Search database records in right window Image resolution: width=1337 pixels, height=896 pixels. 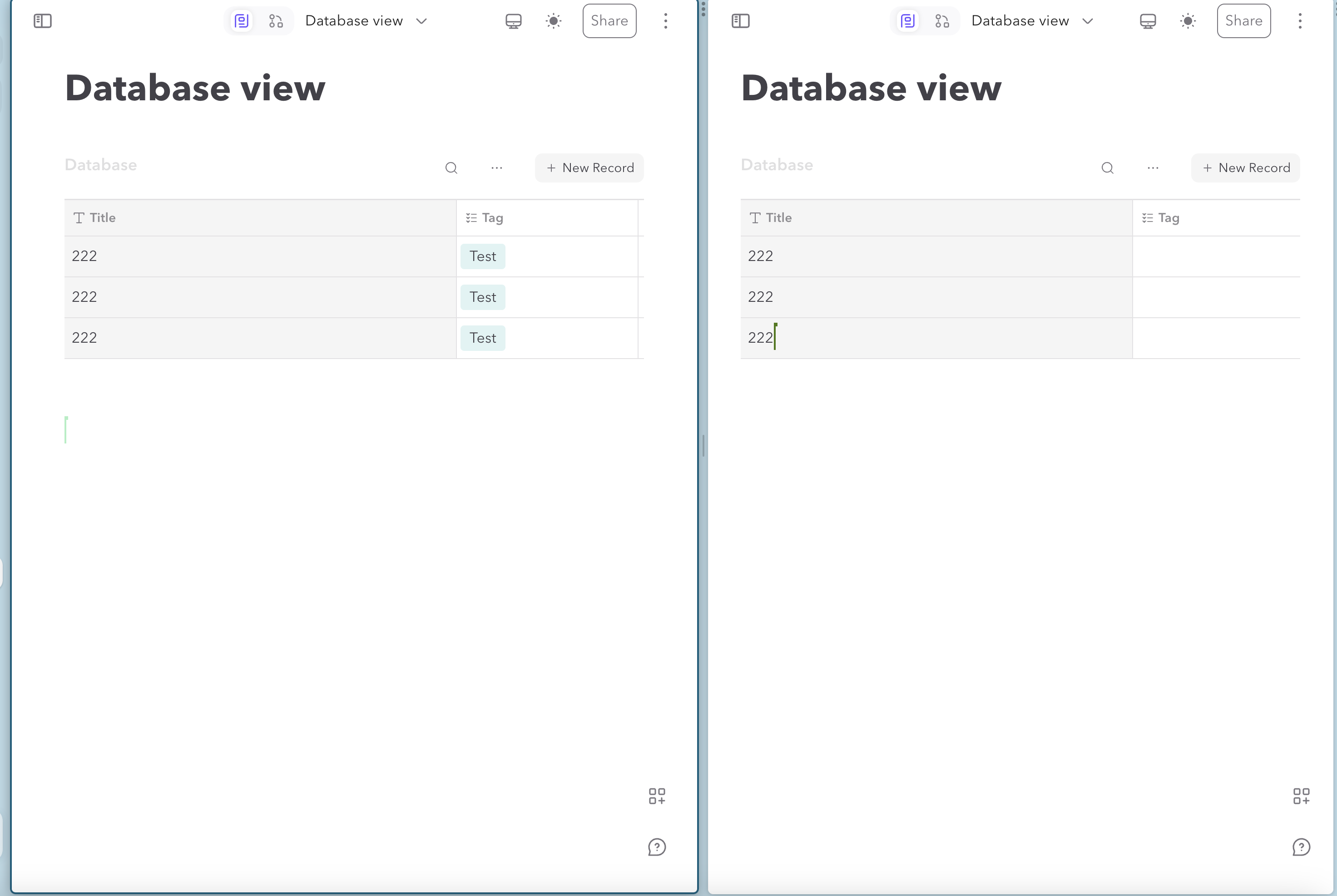click(1107, 167)
